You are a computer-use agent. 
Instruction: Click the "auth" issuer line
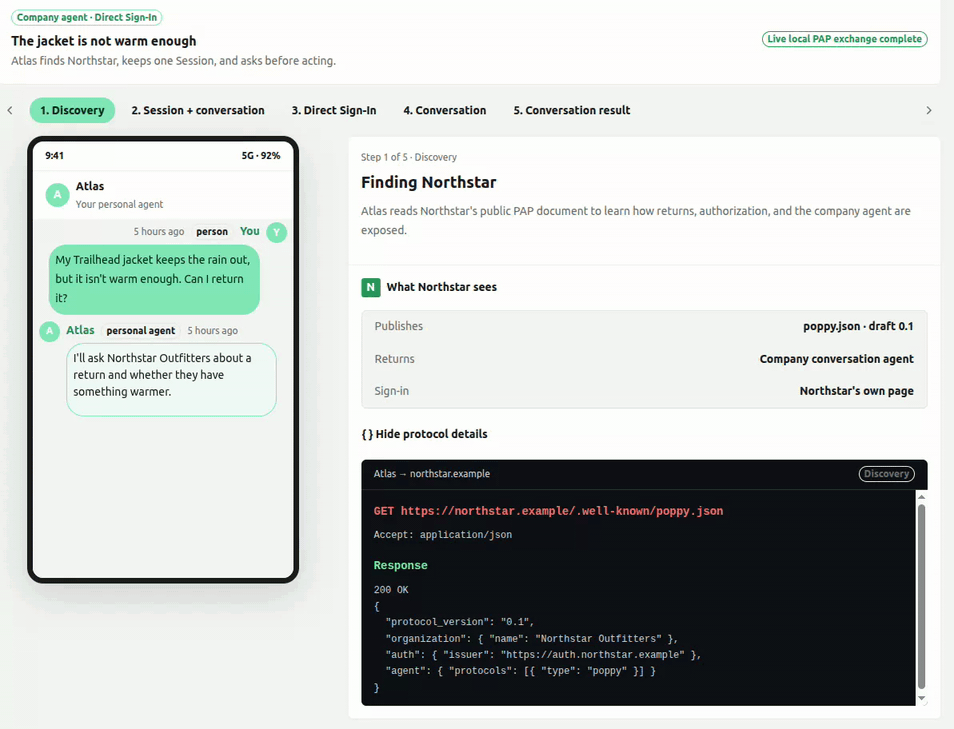pos(543,655)
